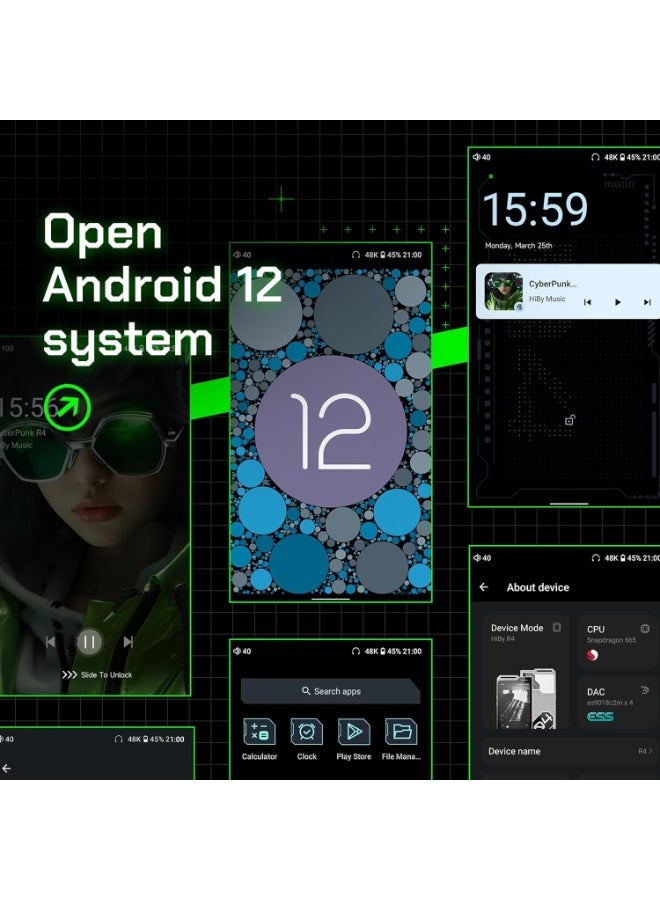Tap the HiBy R4 device picture
The height and width of the screenshot is (900, 660).
pos(526,699)
